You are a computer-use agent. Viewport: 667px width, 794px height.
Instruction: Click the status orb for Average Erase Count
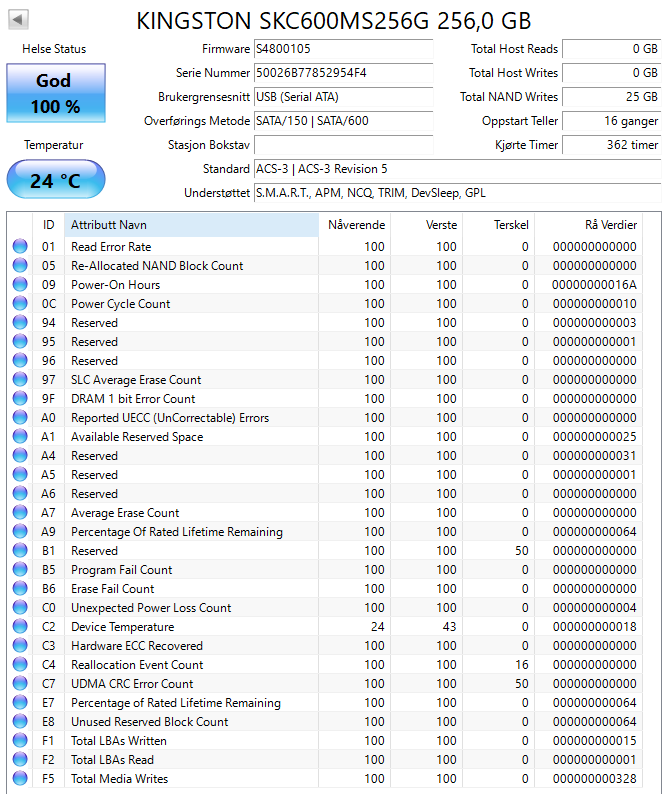[x=20, y=512]
